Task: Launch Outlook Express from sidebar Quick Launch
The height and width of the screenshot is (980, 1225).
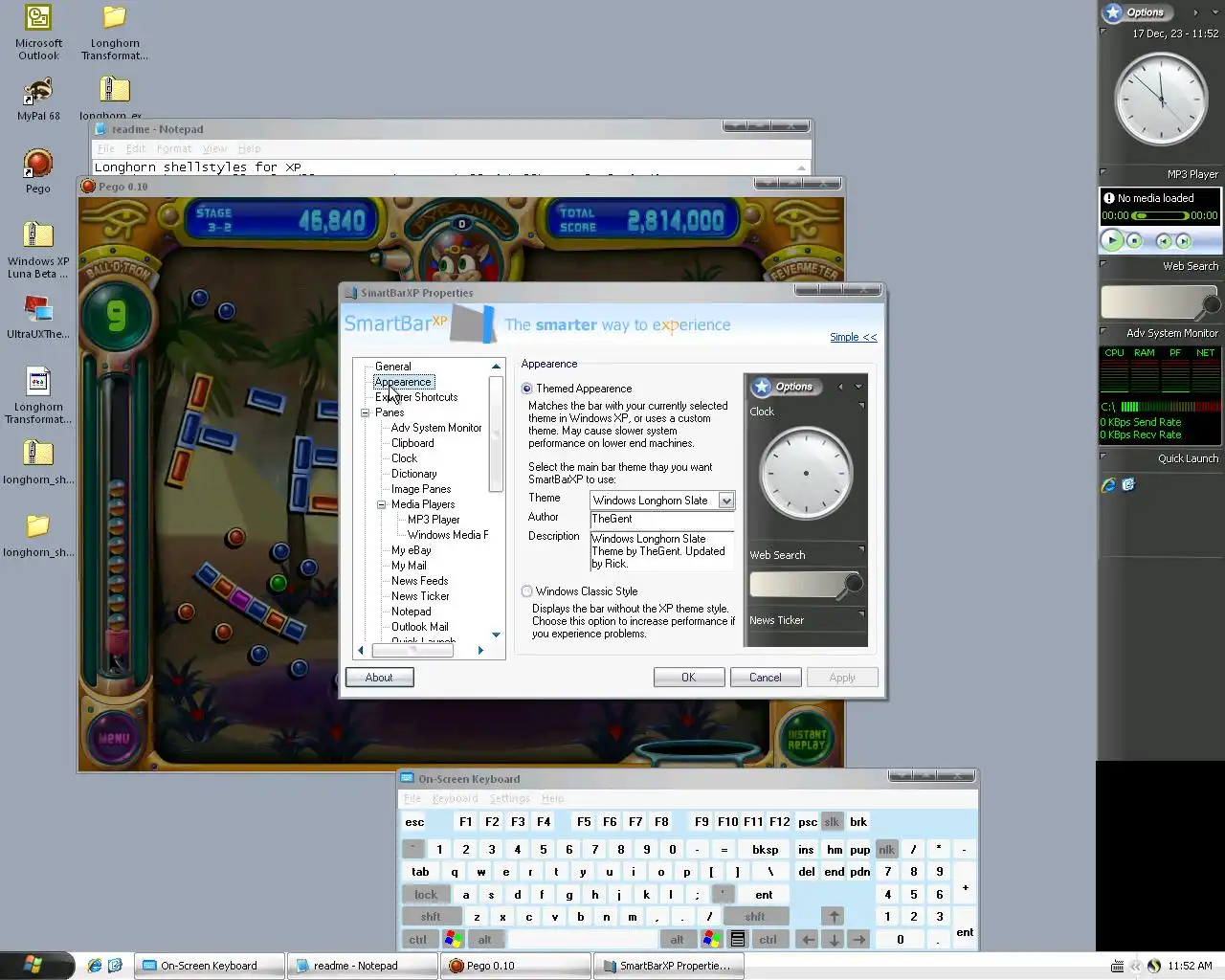Action: coord(1128,485)
